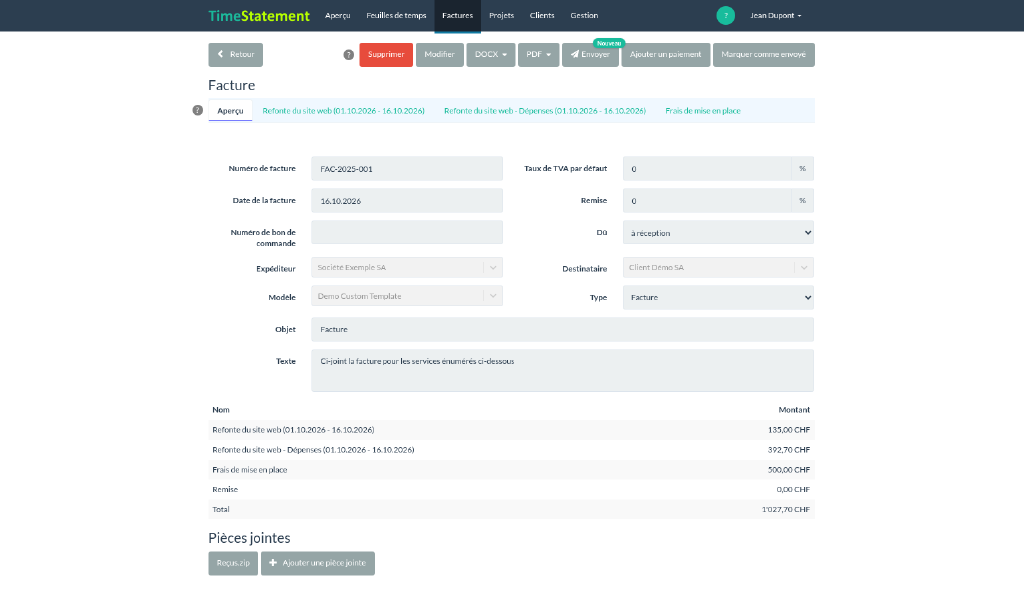Send the invoice with Envoyer
This screenshot has width=1024, height=593.
590,55
